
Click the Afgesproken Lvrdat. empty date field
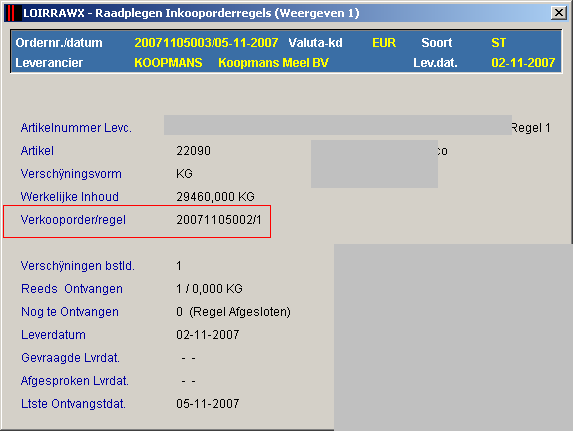(189, 381)
